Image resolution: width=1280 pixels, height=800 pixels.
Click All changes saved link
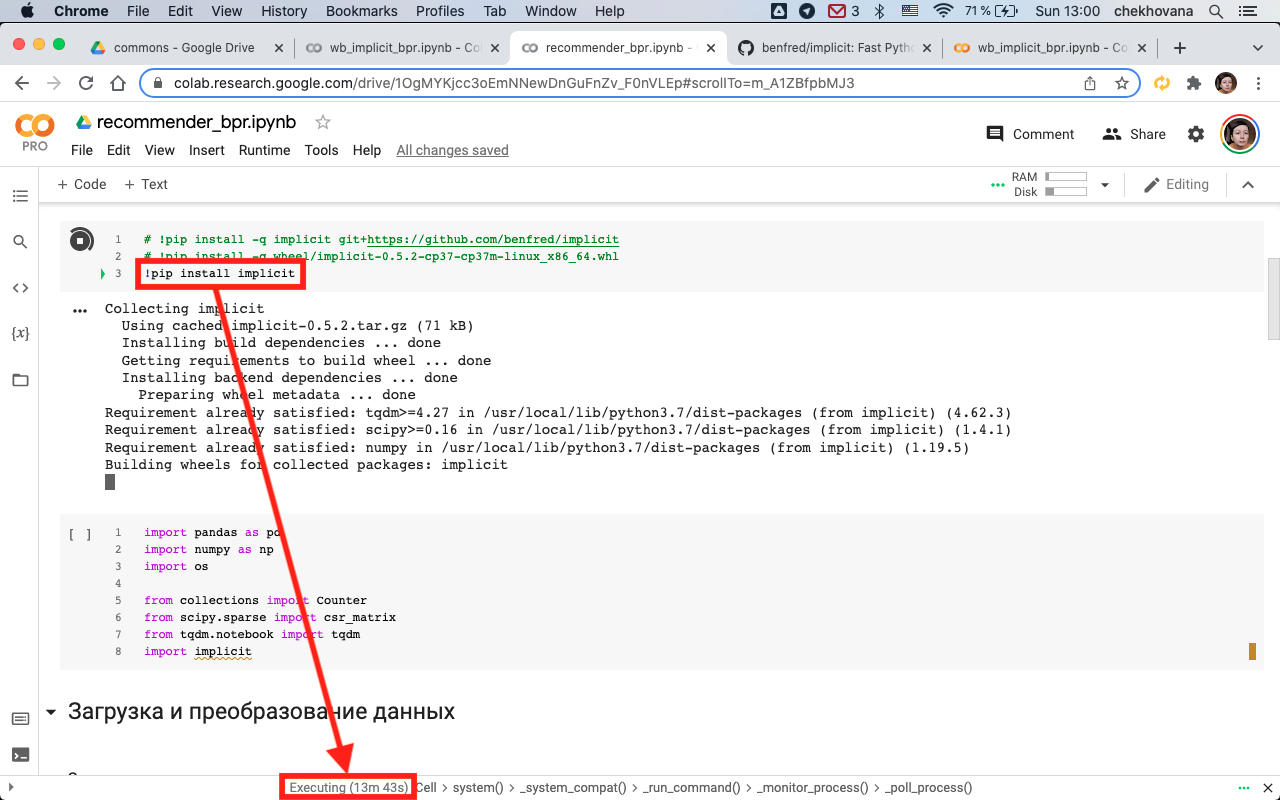coord(453,150)
